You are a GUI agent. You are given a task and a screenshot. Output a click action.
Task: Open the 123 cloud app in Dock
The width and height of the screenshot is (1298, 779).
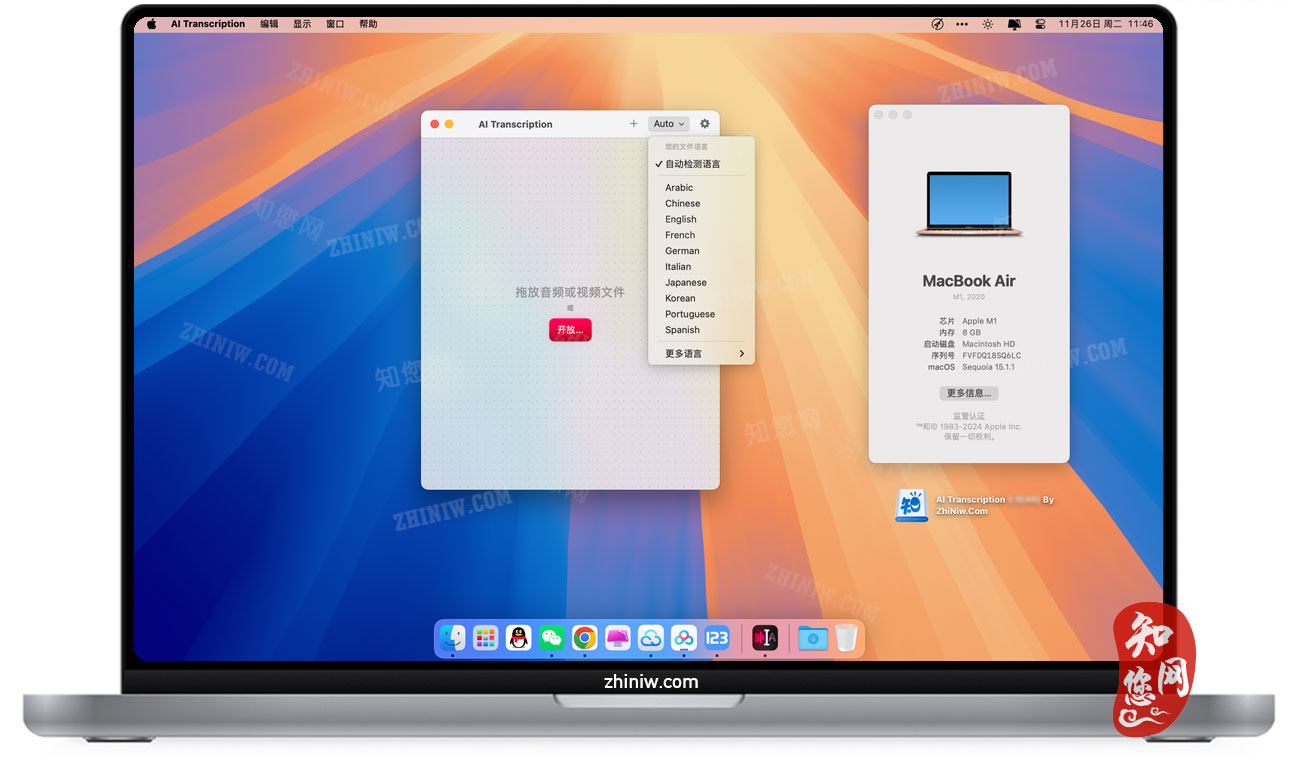(717, 638)
